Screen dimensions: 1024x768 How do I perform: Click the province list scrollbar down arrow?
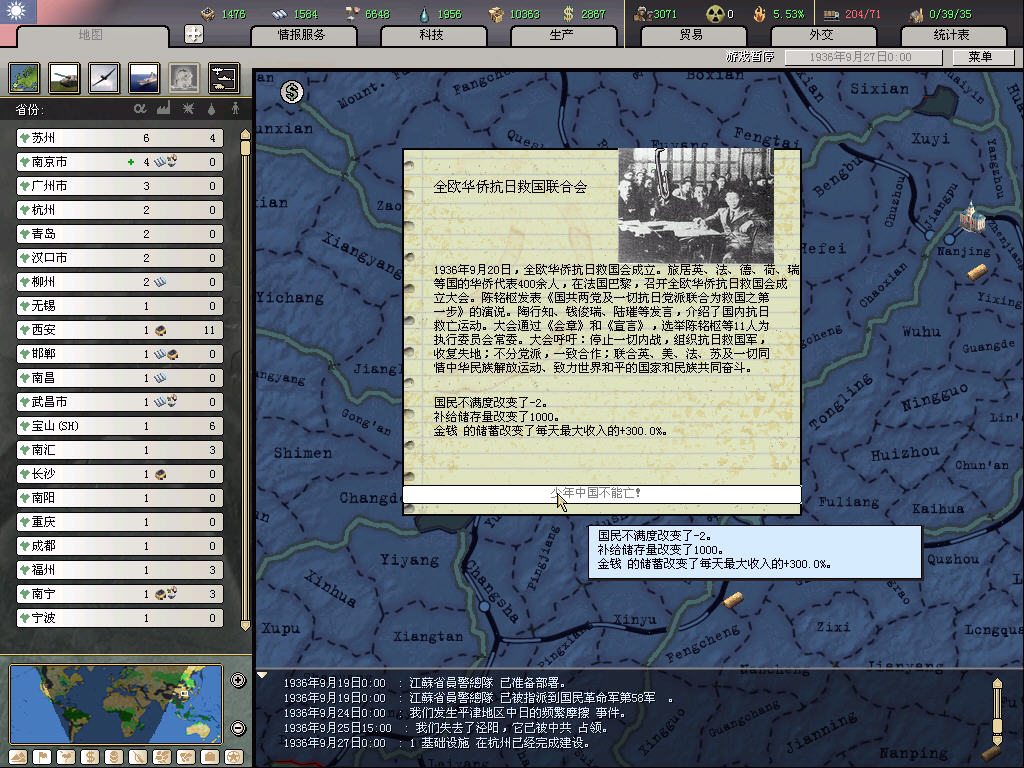pyautogui.click(x=246, y=625)
